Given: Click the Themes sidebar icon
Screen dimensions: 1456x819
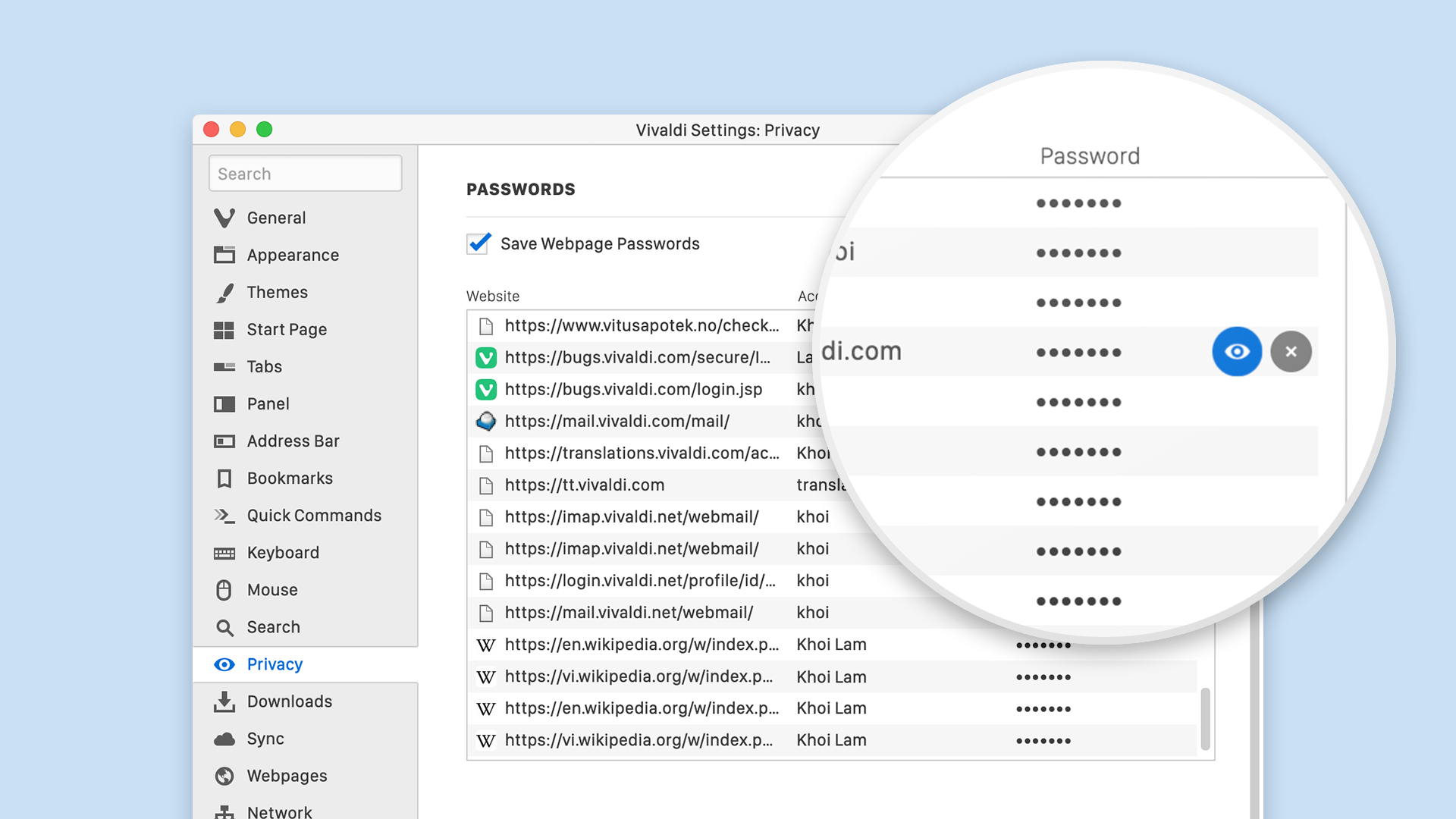Looking at the screenshot, I should coord(225,292).
